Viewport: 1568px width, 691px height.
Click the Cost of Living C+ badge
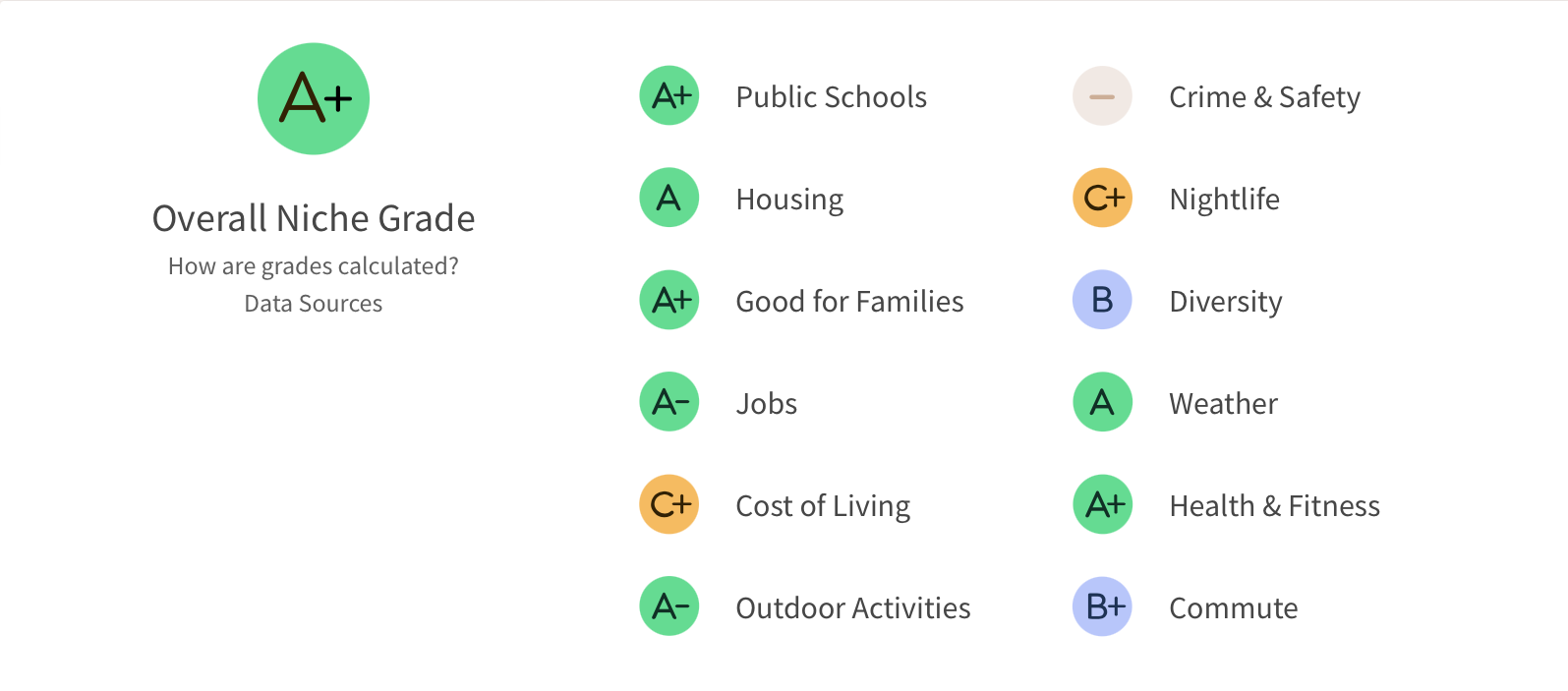pos(669,504)
